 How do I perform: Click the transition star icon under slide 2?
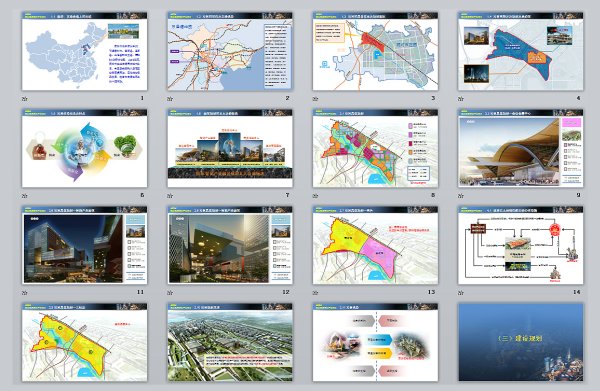point(170,99)
